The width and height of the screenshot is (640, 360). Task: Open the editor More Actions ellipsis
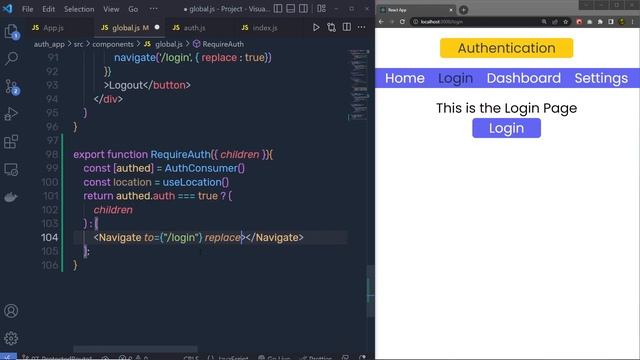pos(362,27)
